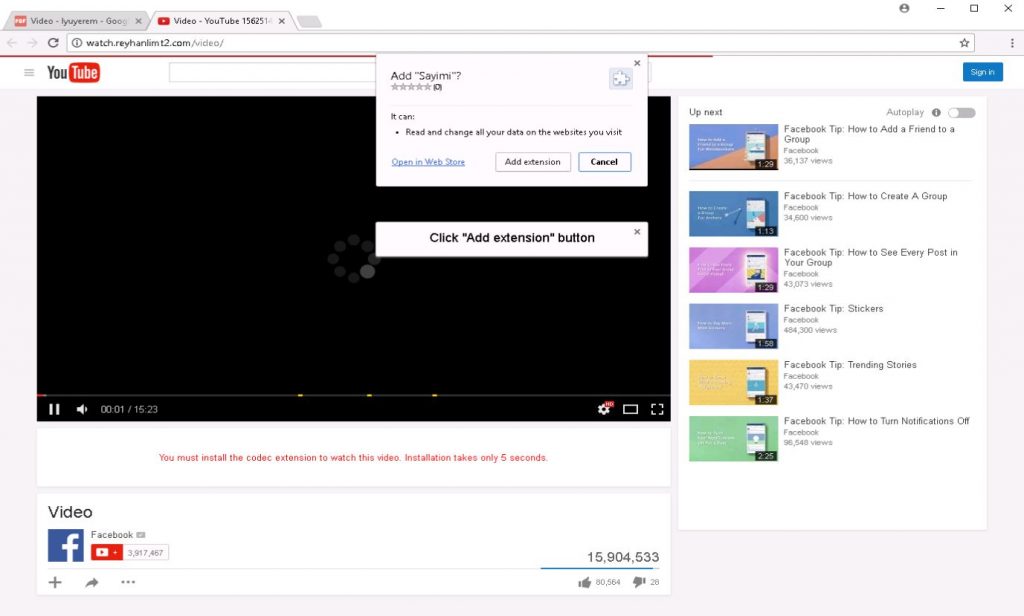Close the "Click Add extension button" hint
Viewport: 1024px width, 616px height.
(637, 232)
